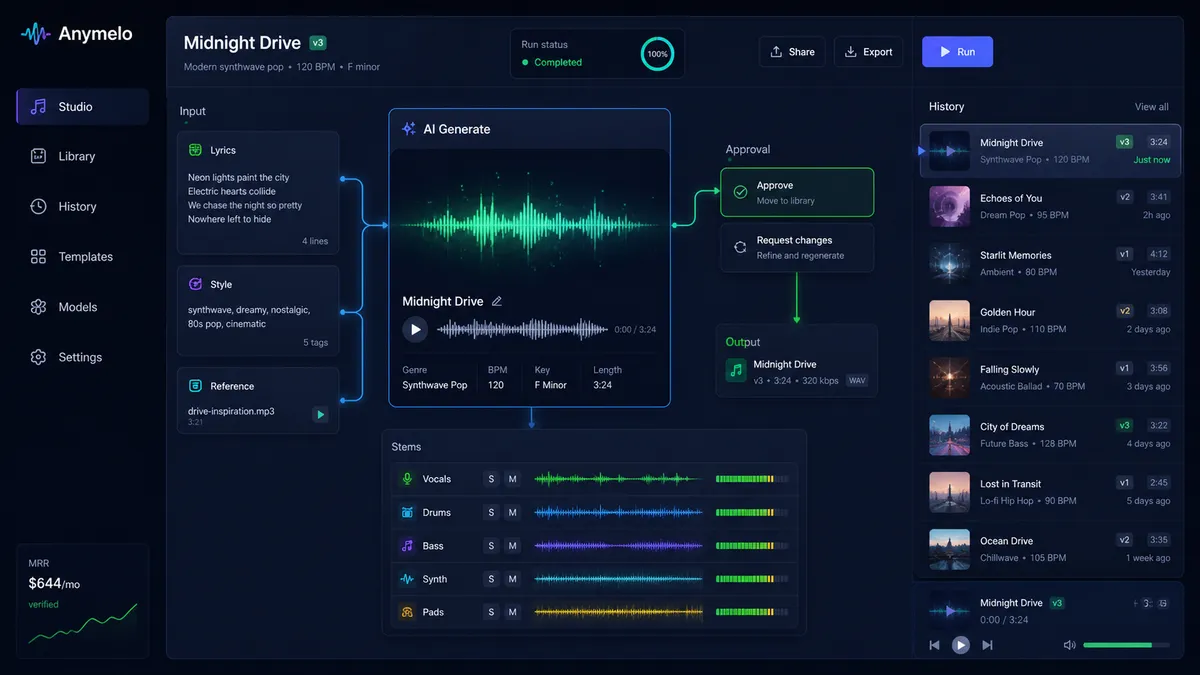Open the Starlit Memories history entry
Screen dimensions: 1200x675
pos(1050,264)
